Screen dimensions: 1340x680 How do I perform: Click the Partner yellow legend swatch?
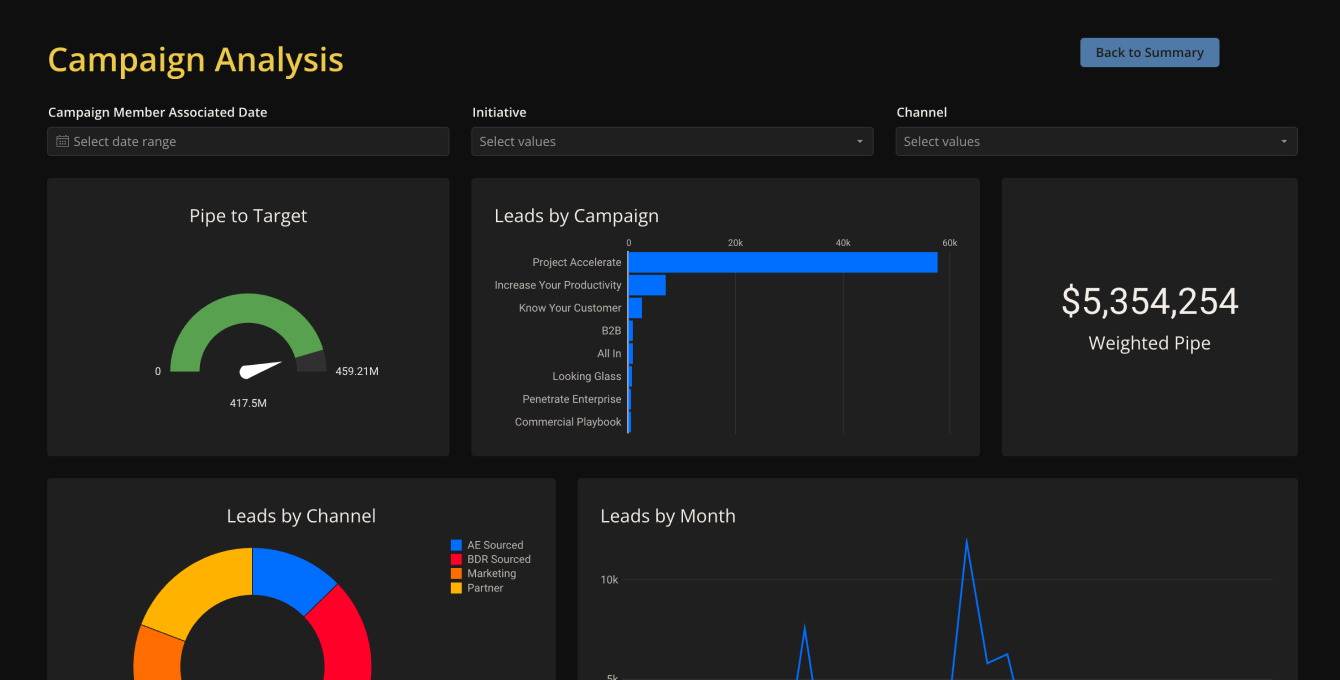[457, 588]
